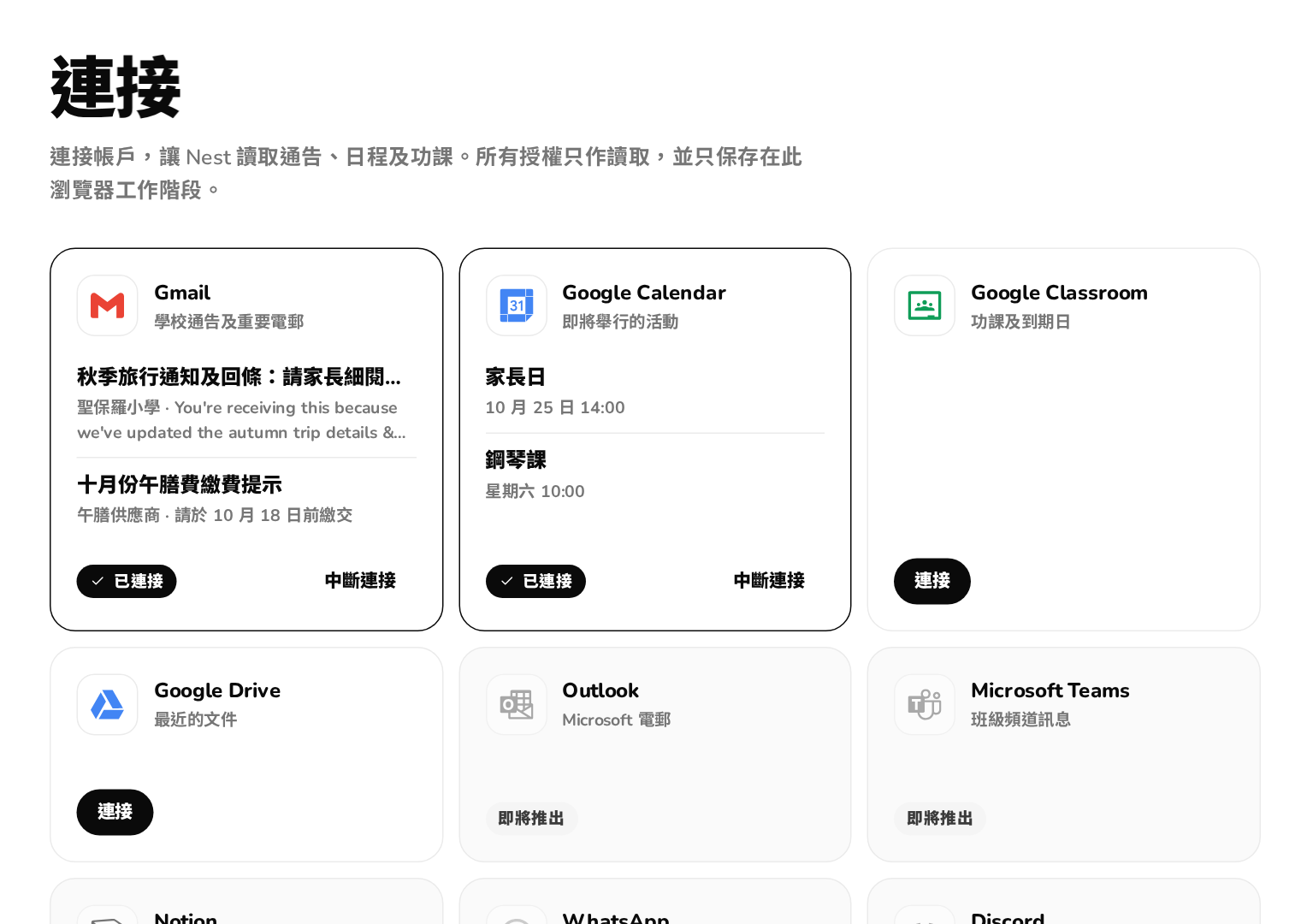Click the Google Calendar card title
This screenshot has height=924, width=1313.
click(644, 293)
